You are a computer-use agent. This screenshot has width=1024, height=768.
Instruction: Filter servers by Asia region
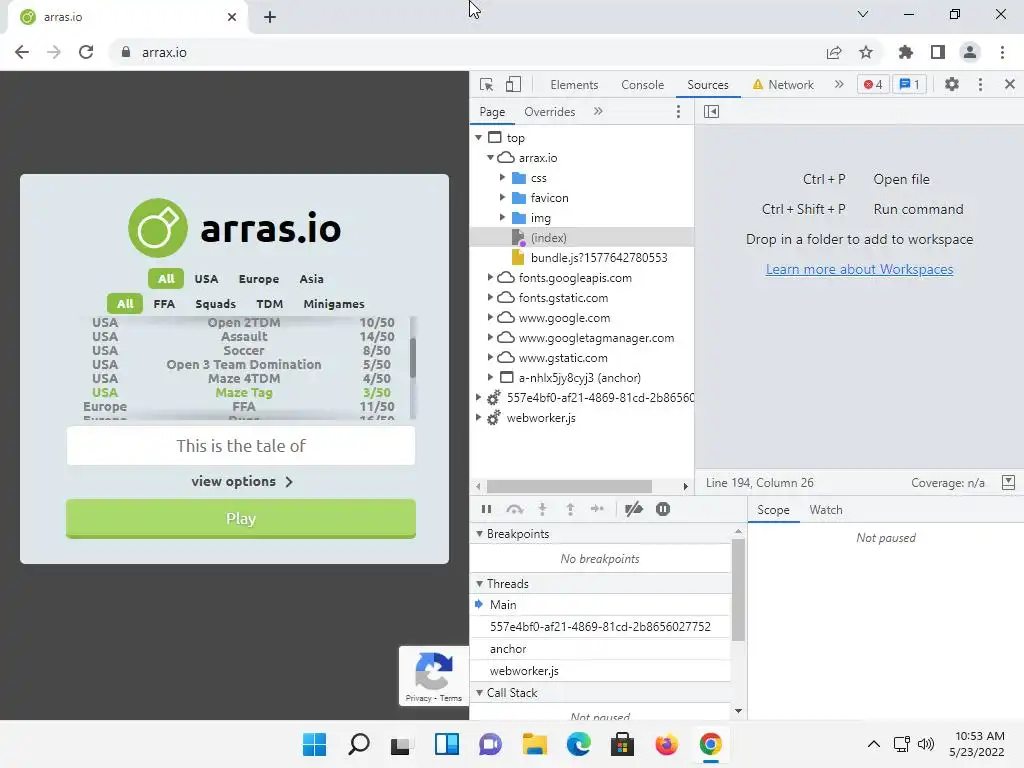pos(312,279)
